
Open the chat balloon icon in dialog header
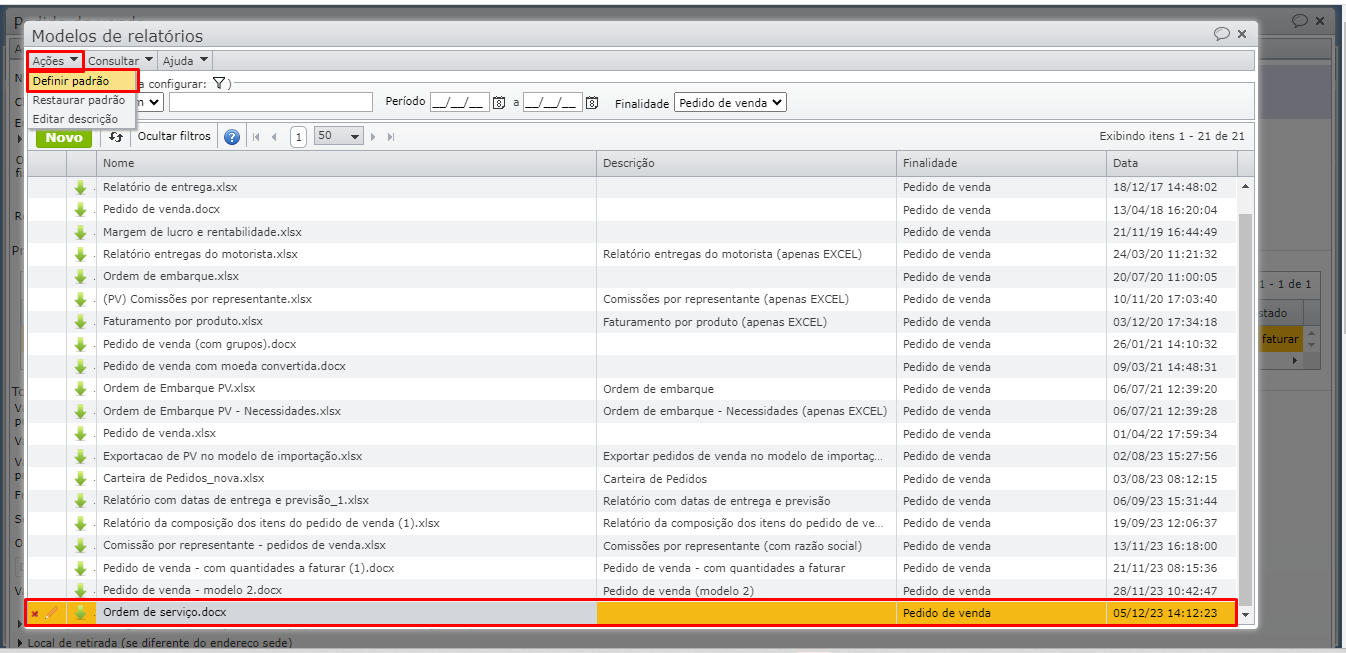tap(1221, 34)
